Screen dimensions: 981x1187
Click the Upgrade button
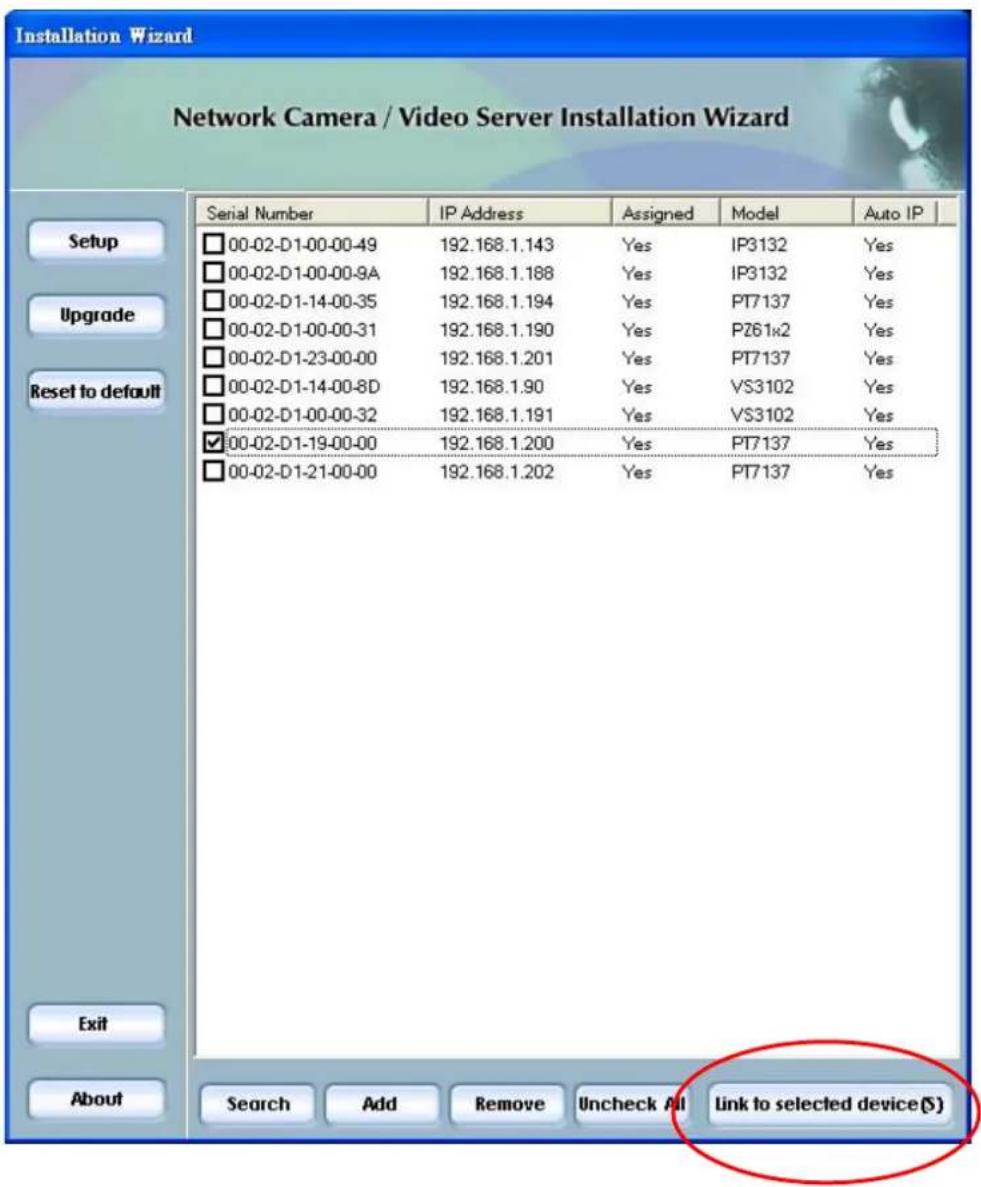click(95, 315)
